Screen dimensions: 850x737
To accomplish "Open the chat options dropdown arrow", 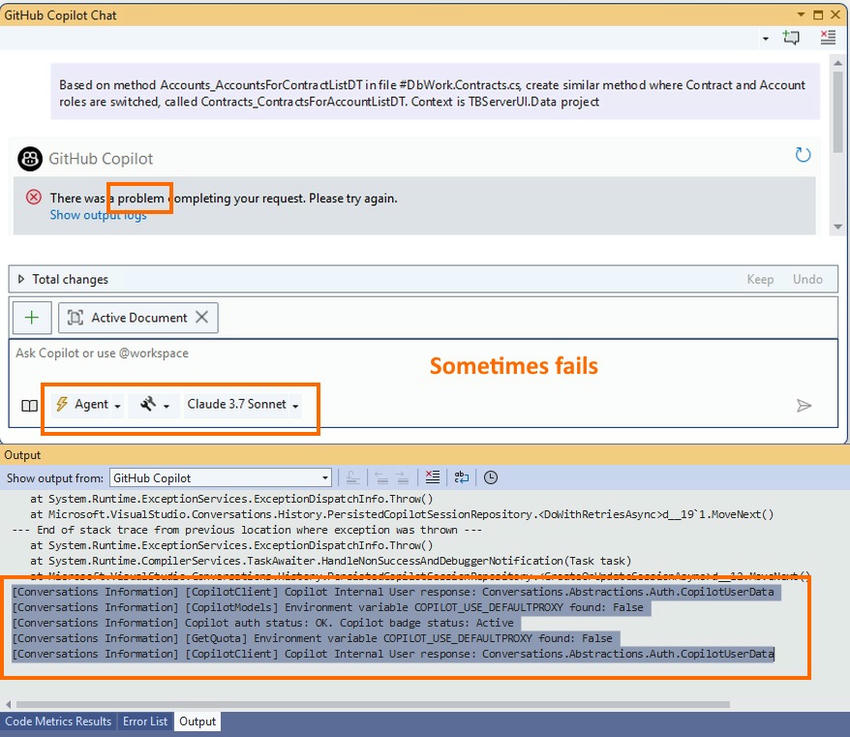I will (765, 38).
